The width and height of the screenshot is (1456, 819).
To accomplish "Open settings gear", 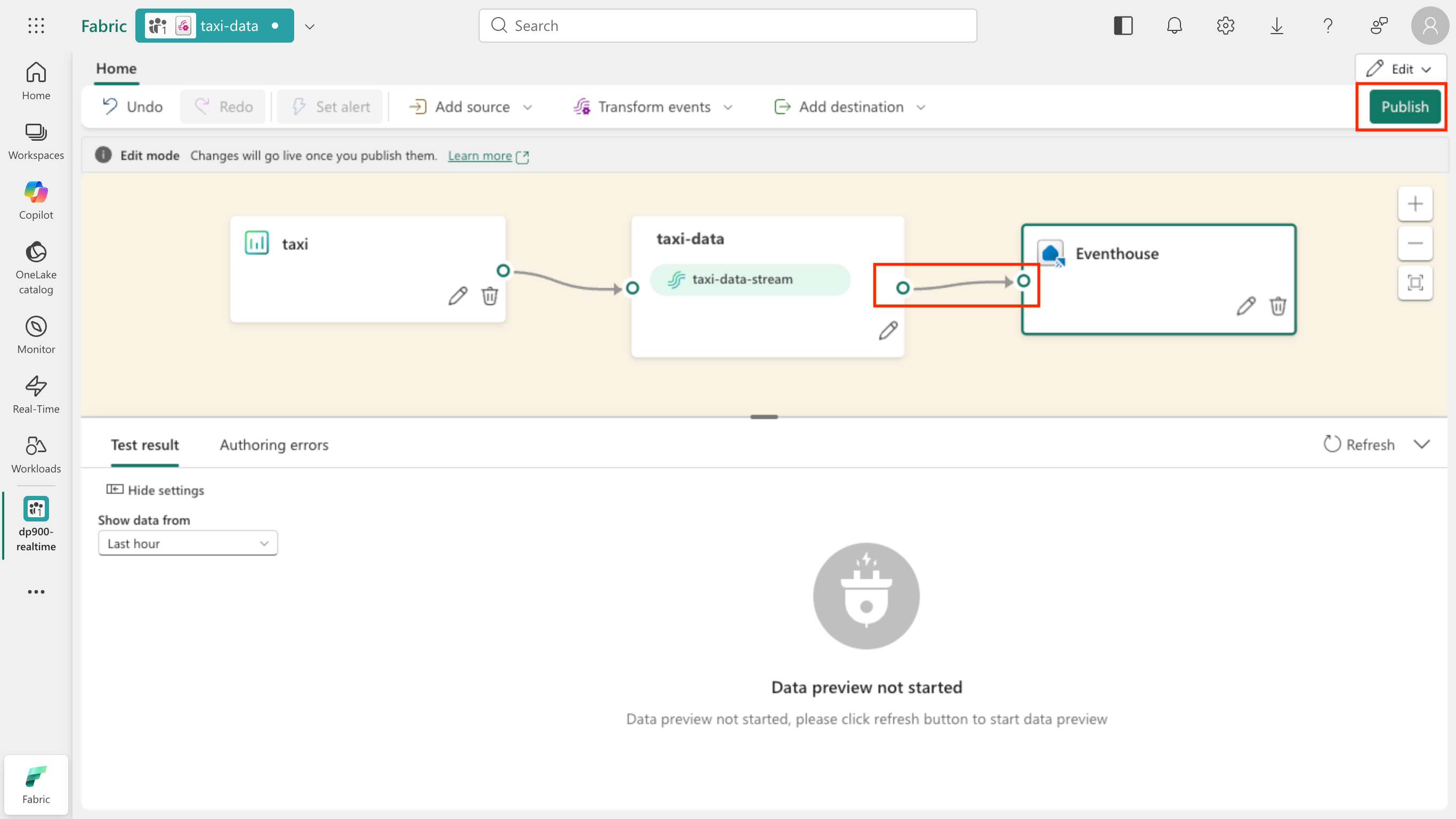I will (1225, 26).
